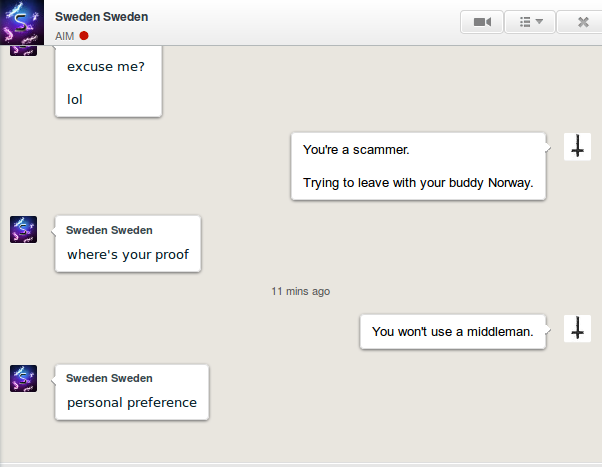Click sender name above "where's your proof"
Image resolution: width=602 pixels, height=467 pixels.
109,230
